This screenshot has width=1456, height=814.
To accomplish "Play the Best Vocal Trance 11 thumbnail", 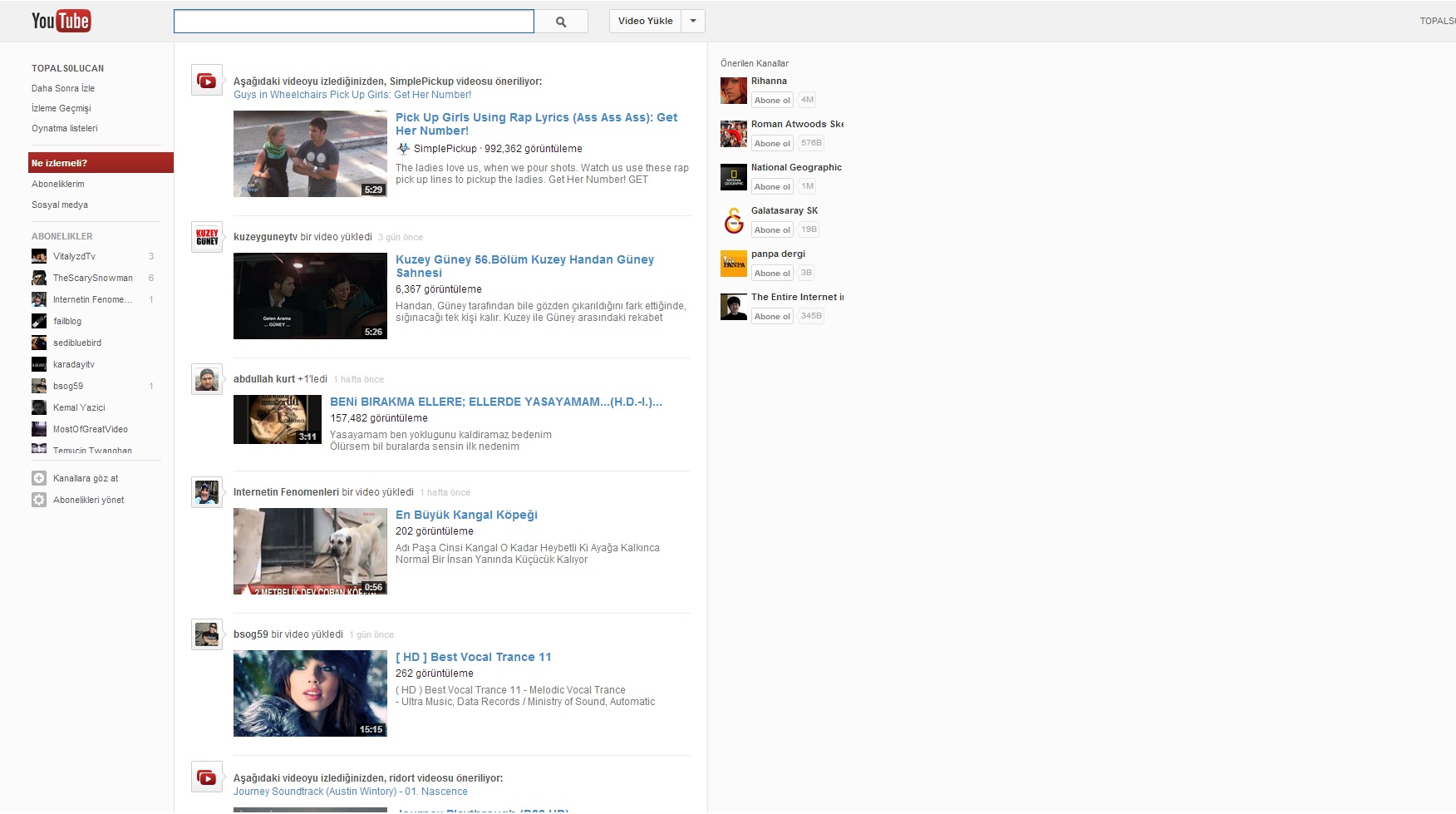I will (x=310, y=693).
